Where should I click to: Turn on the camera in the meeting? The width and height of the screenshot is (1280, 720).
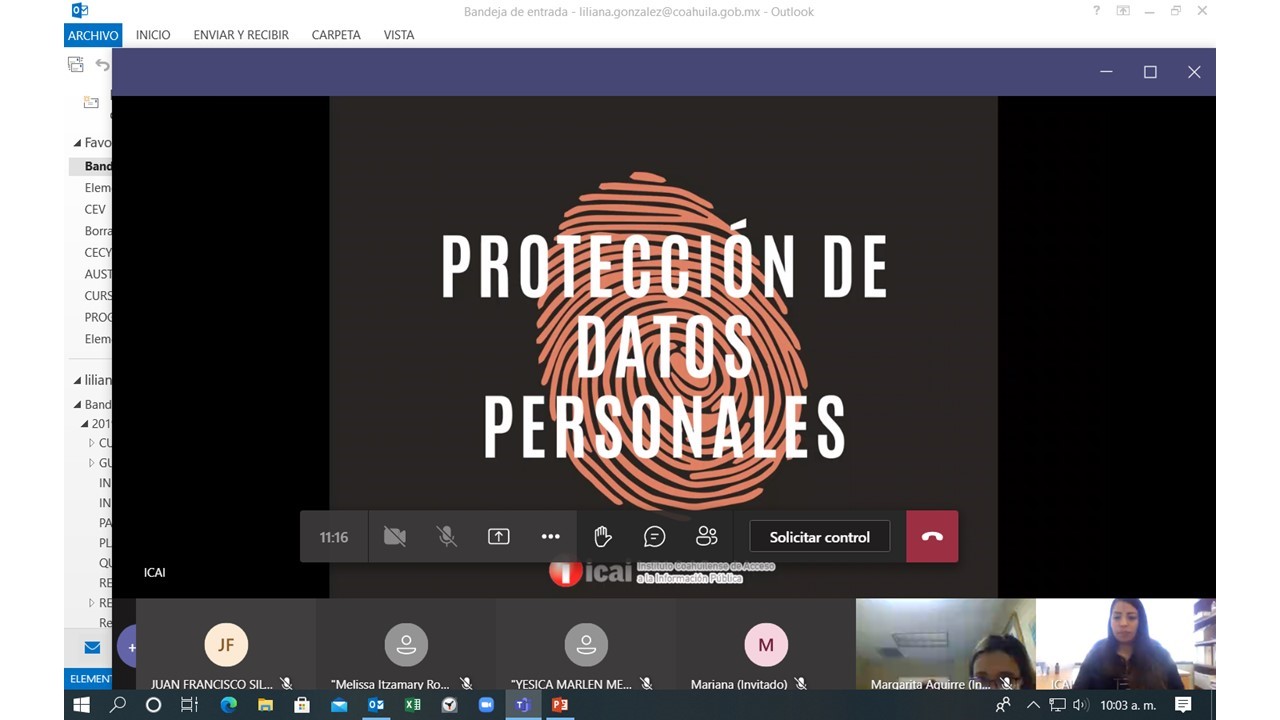[395, 537]
